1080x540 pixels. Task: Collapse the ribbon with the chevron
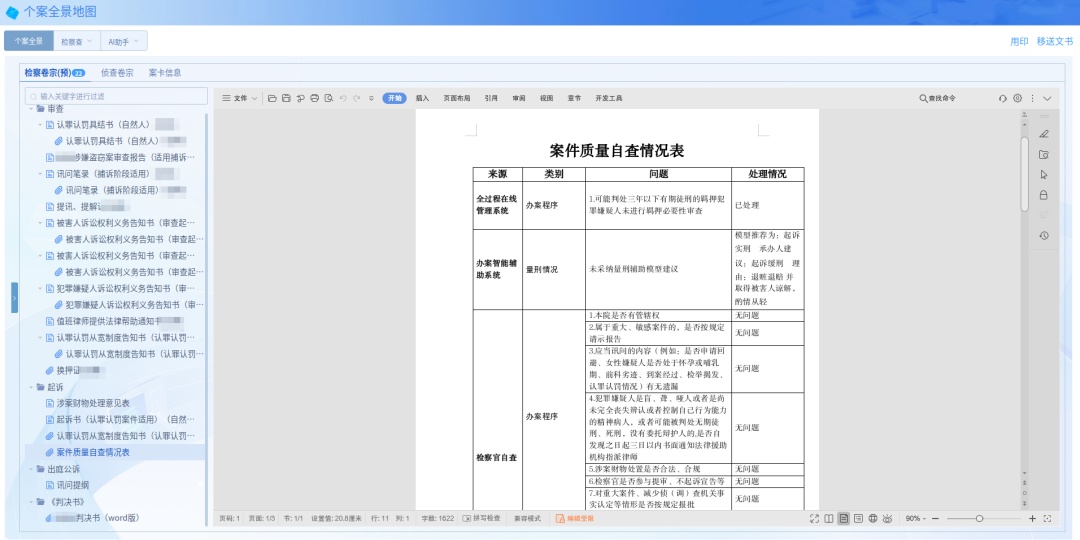coord(1047,98)
